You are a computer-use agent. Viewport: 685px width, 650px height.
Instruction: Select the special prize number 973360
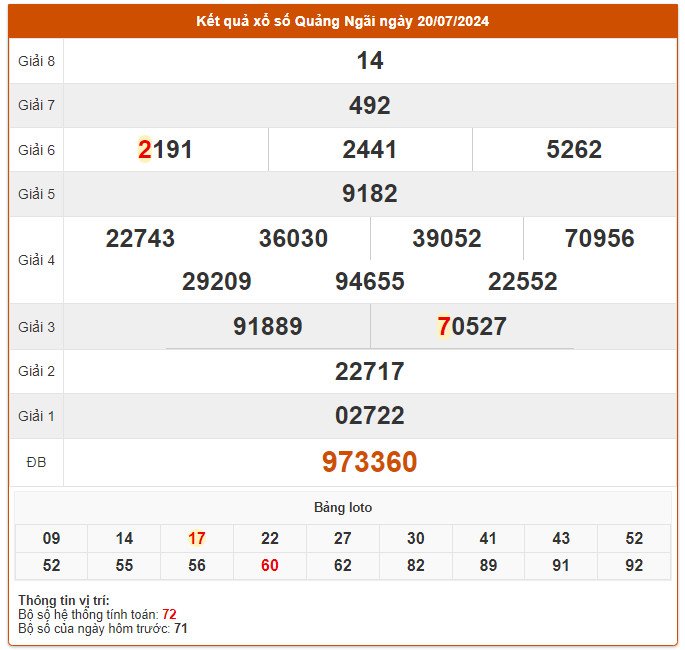click(369, 462)
